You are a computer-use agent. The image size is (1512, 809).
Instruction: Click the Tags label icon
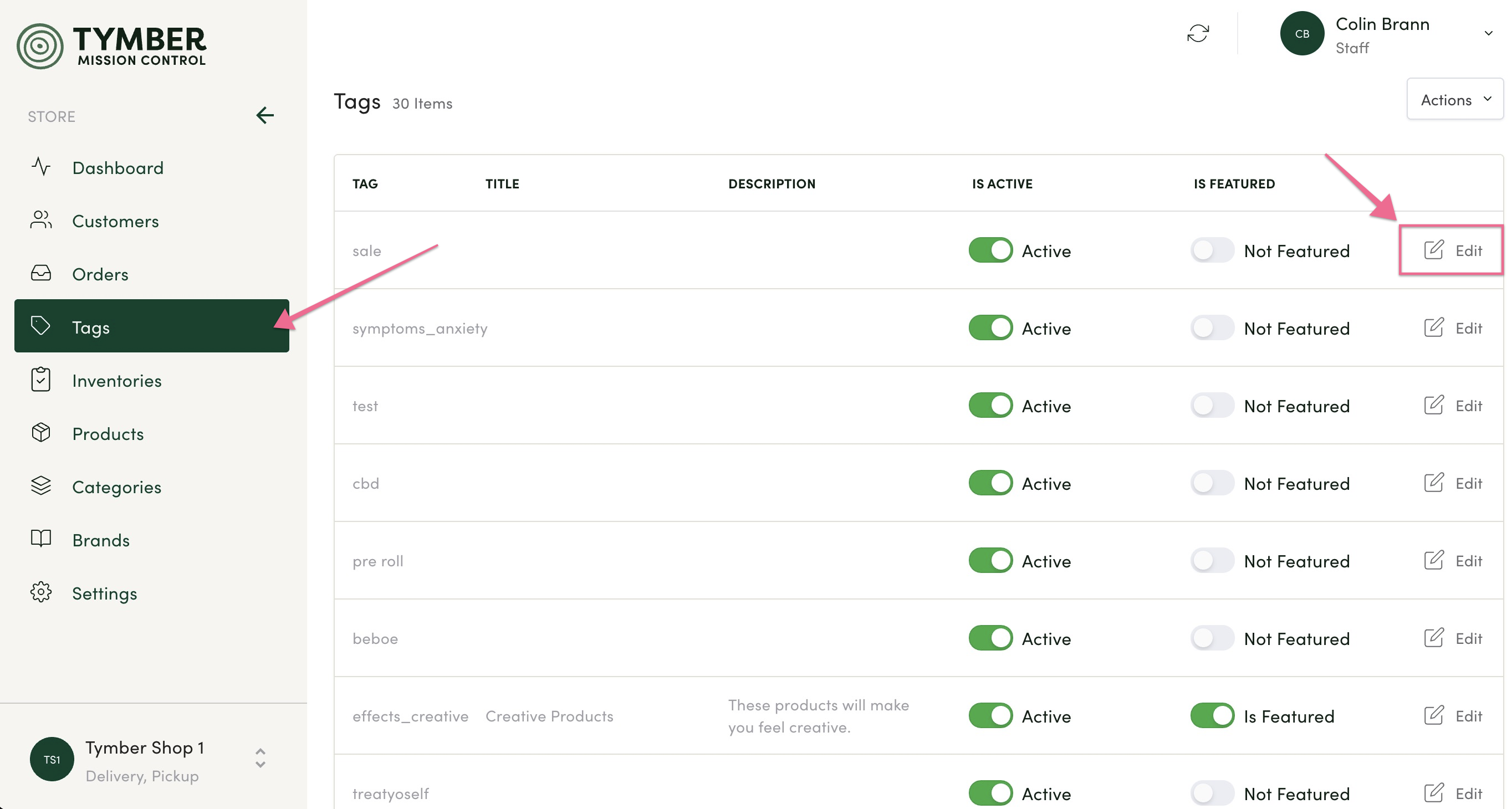(x=41, y=326)
